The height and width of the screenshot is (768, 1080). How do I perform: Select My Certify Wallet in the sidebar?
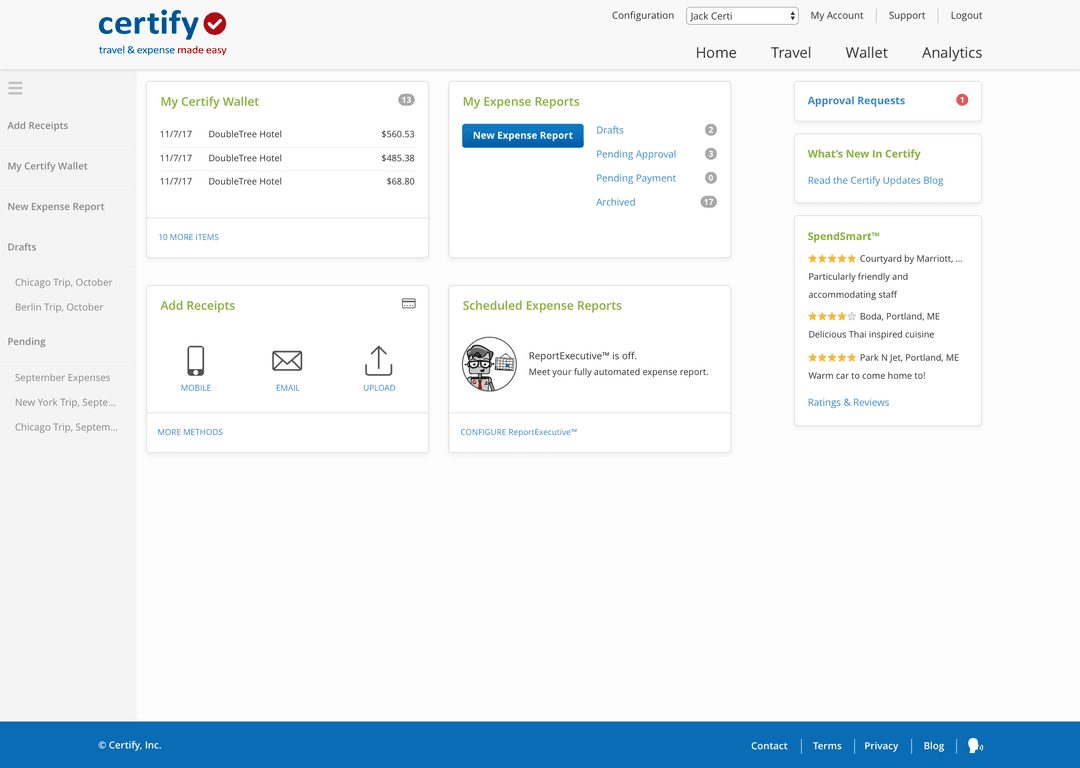point(48,166)
